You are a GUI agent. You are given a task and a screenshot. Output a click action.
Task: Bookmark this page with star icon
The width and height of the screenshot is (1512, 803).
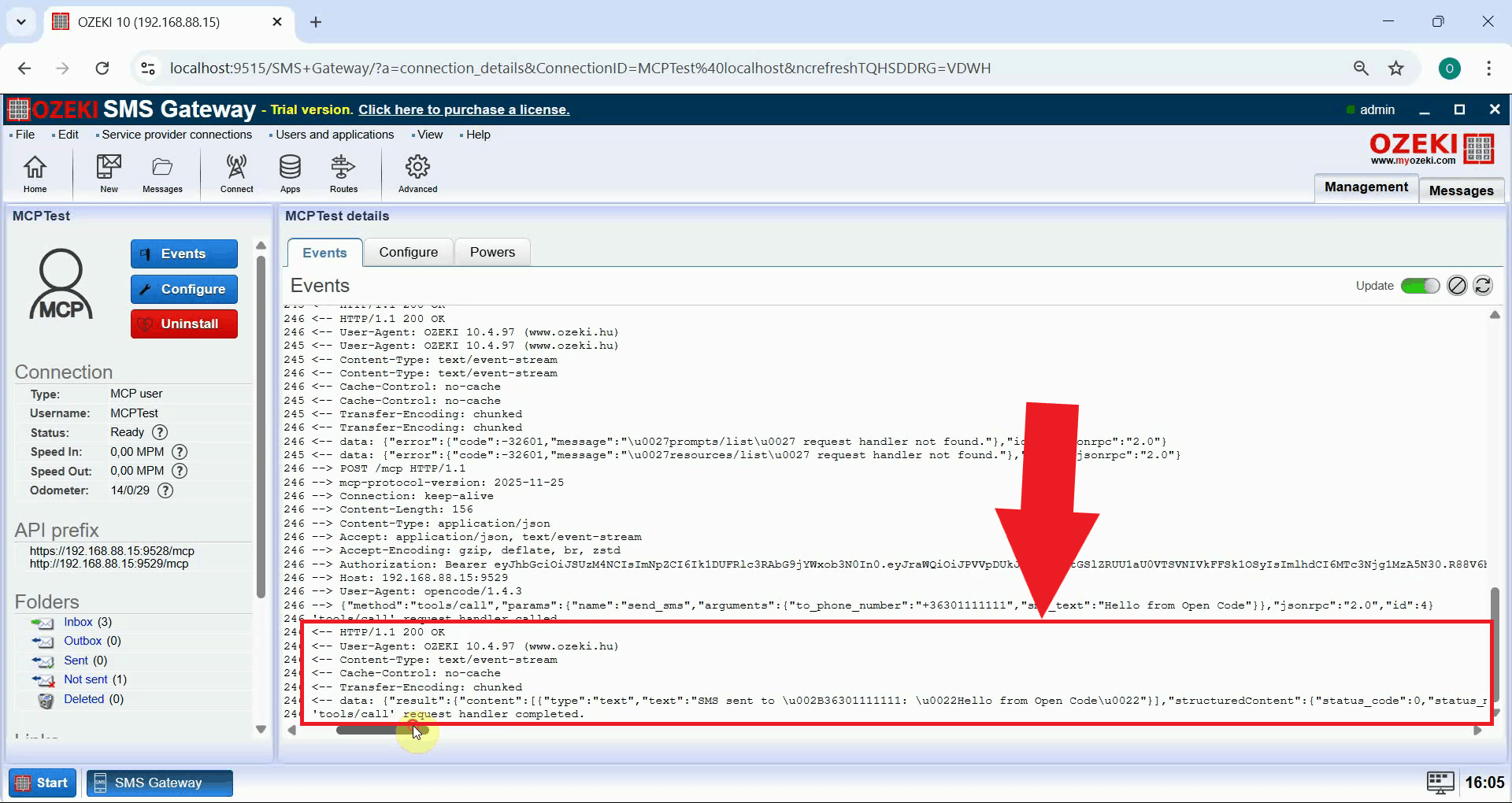[x=1396, y=68]
